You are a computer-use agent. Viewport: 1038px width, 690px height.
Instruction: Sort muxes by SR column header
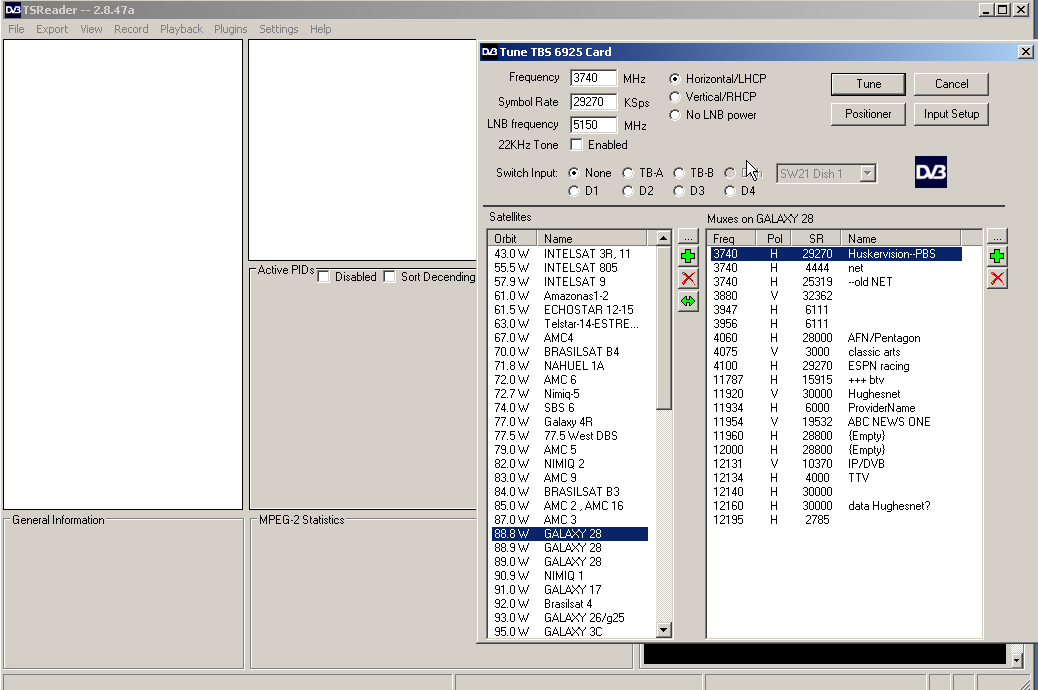pos(816,238)
